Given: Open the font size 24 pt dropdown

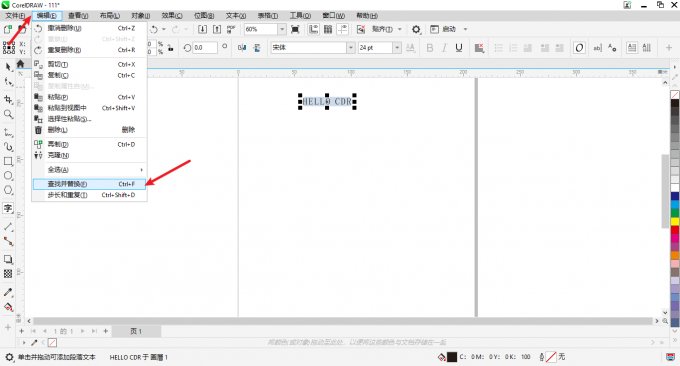Looking at the screenshot, I should [397, 47].
